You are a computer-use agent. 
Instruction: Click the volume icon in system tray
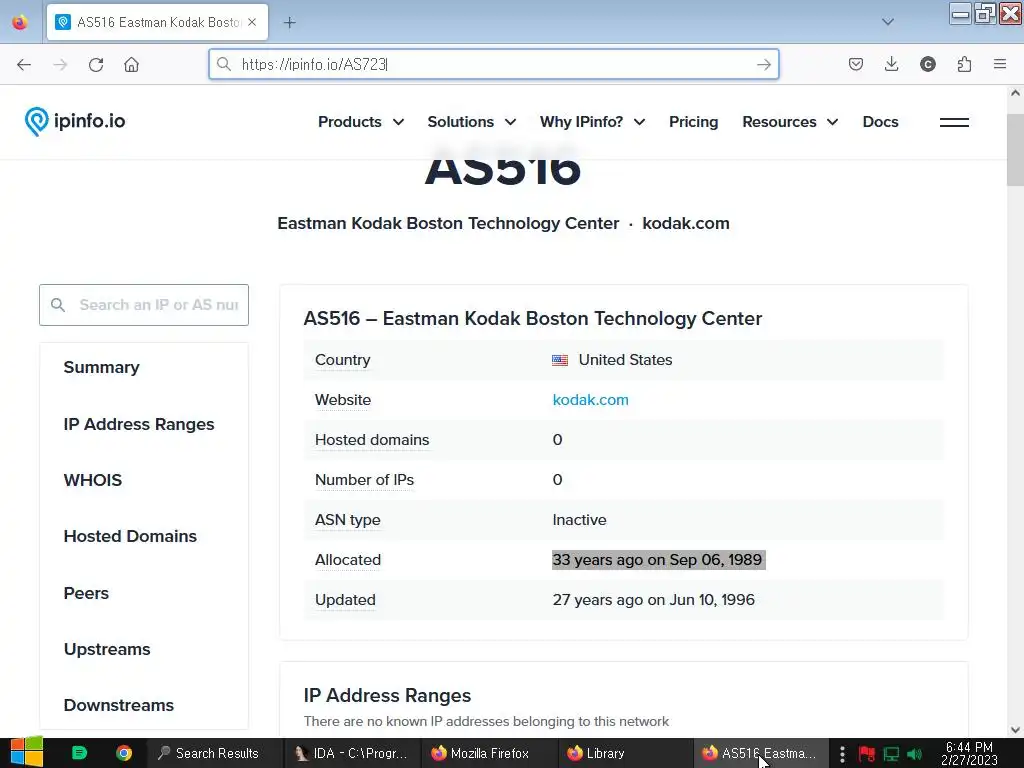point(915,754)
